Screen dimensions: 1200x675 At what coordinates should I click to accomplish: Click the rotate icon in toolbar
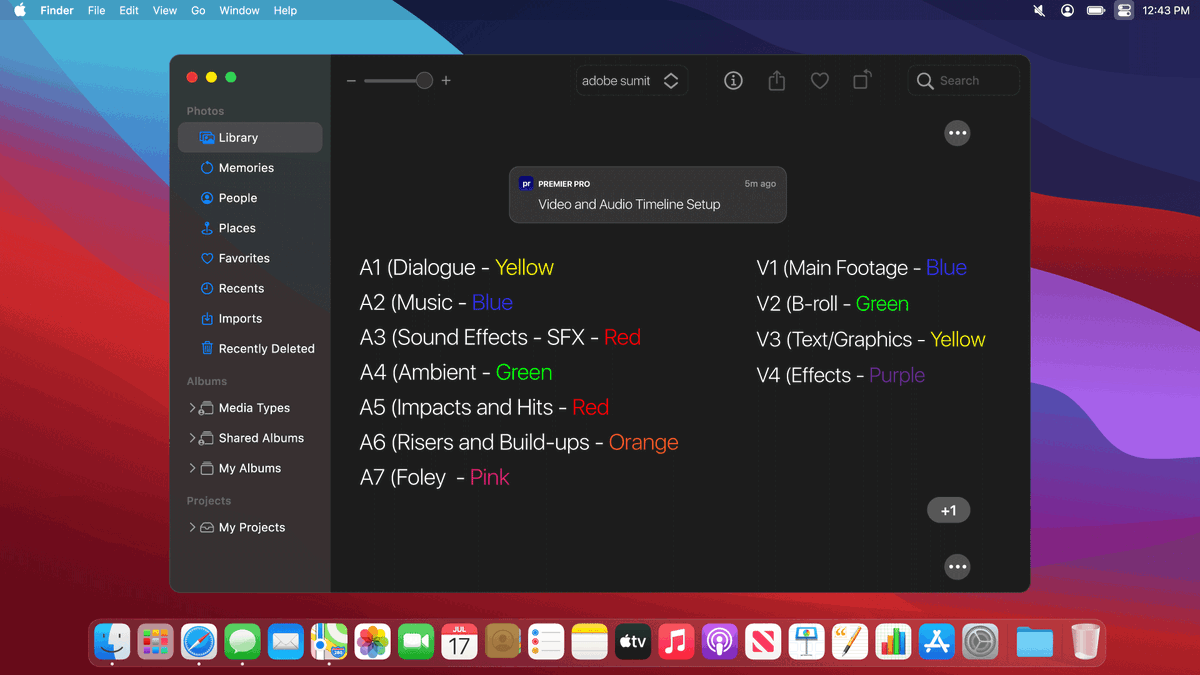pyautogui.click(x=862, y=80)
